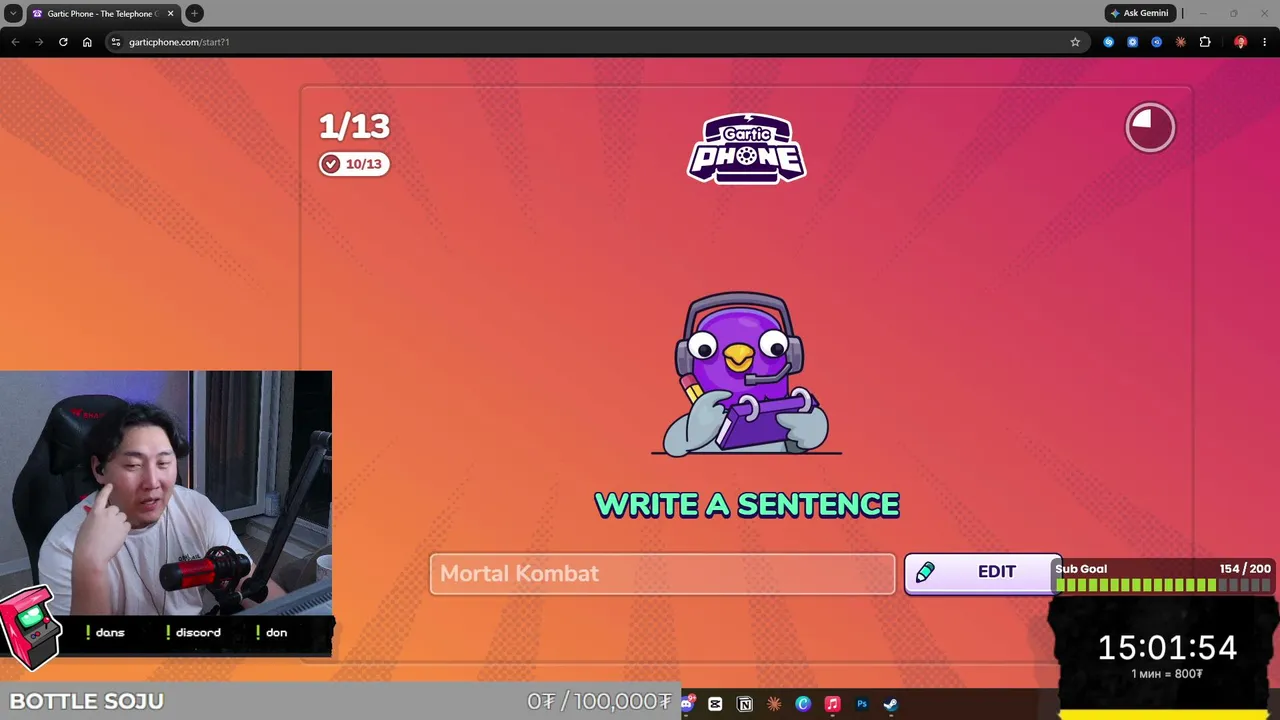Open the browser profile avatar
This screenshot has height=720, width=1280.
pyautogui.click(x=1240, y=42)
